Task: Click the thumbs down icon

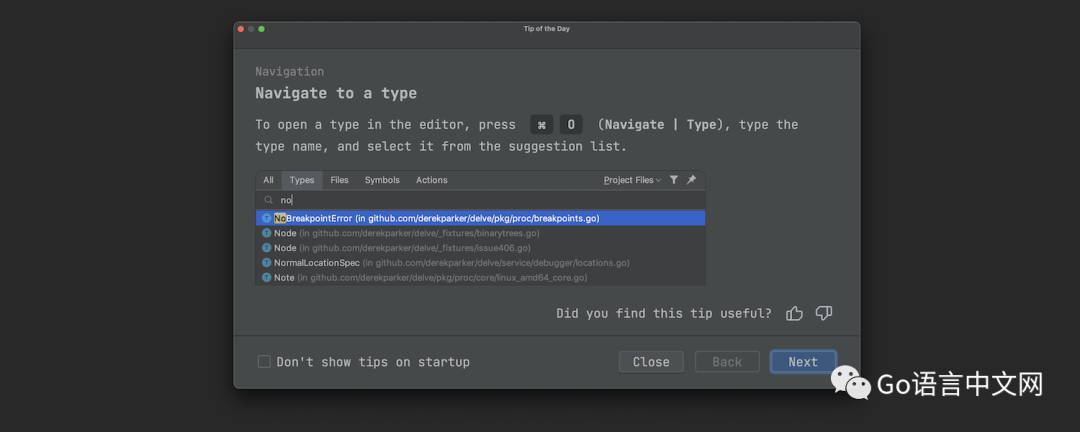Action: click(824, 313)
